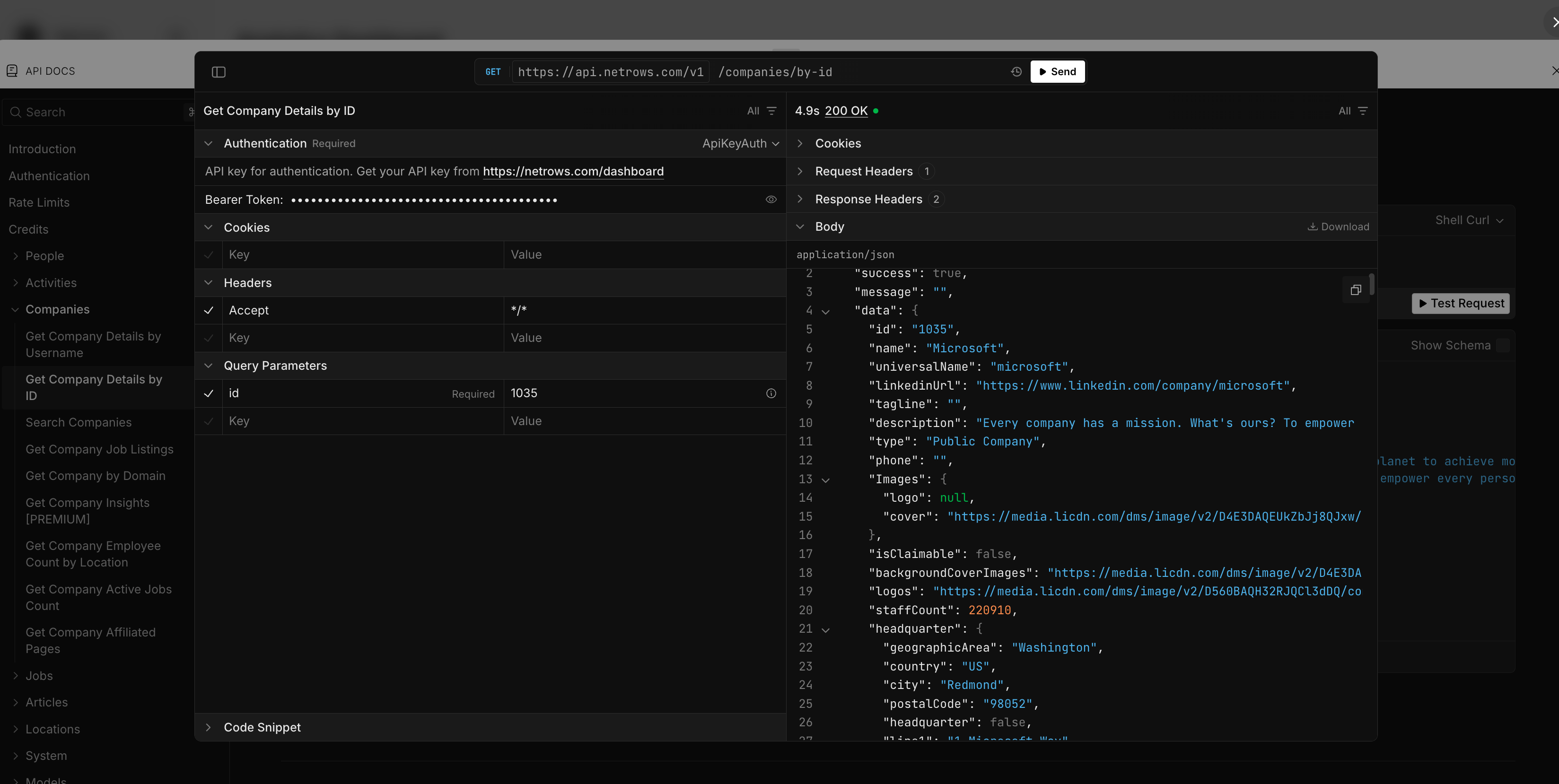Collapse the Authentication section
The height and width of the screenshot is (784, 1559).
click(x=208, y=143)
